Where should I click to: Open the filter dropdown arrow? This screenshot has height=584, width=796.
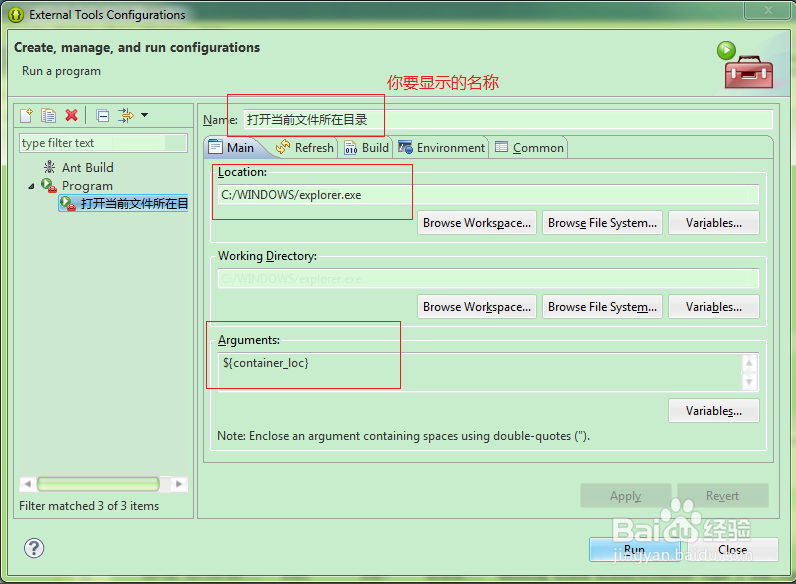tap(145, 115)
